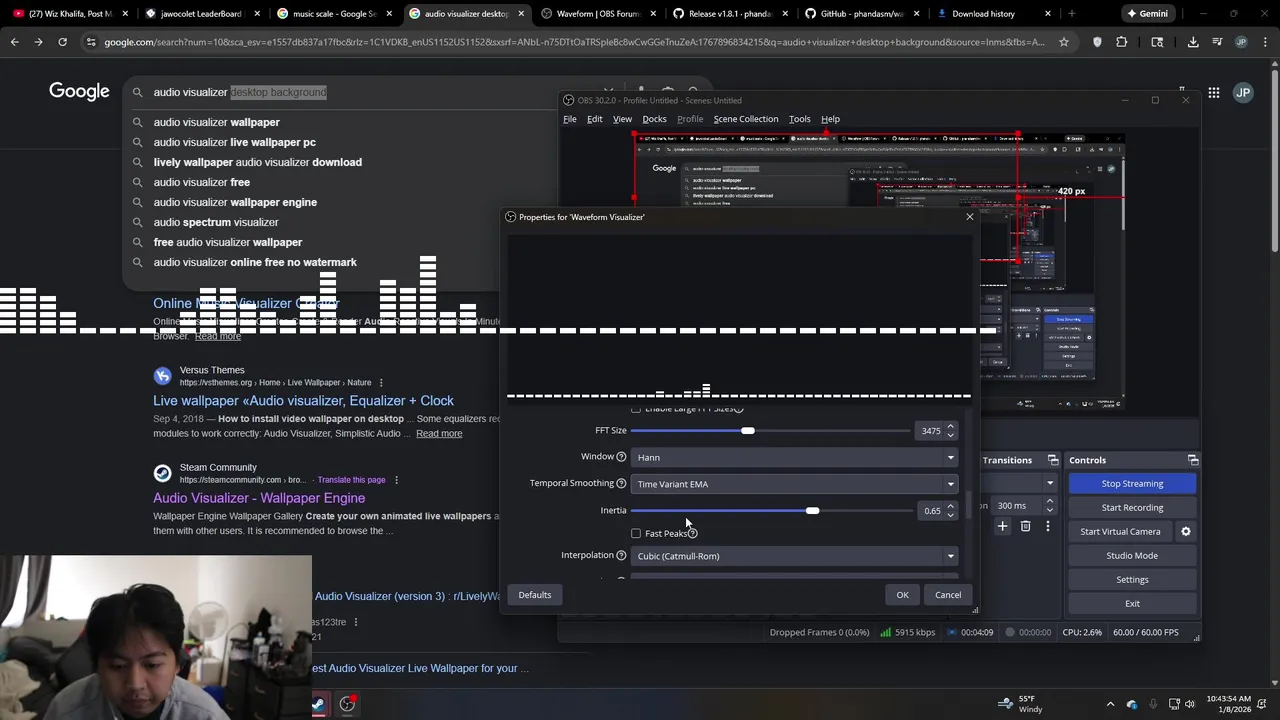This screenshot has height=720, width=1280.
Task: Open the Temporal Smoothing dropdown
Action: coord(795,484)
